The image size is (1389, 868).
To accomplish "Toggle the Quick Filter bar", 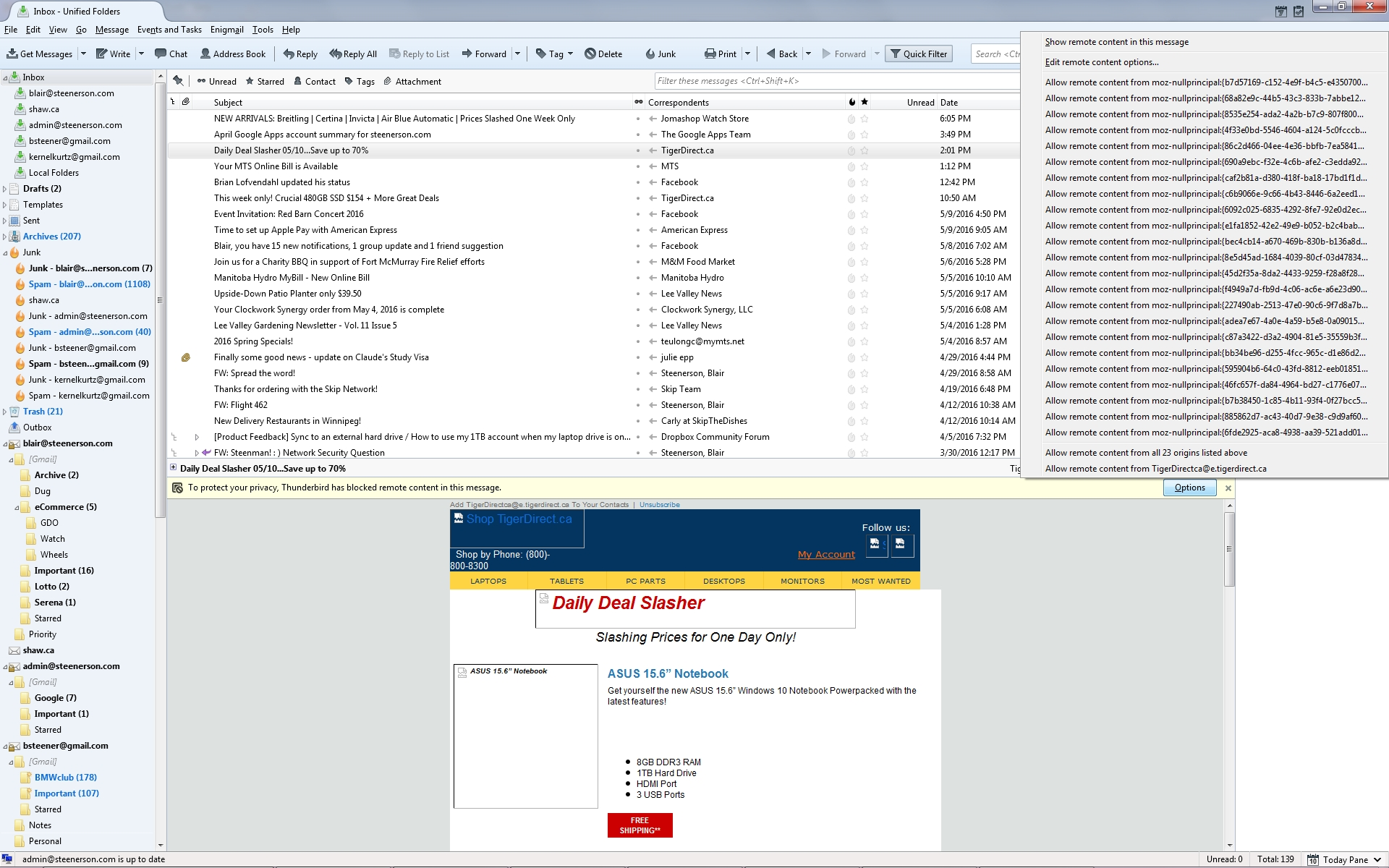I will pos(919,54).
